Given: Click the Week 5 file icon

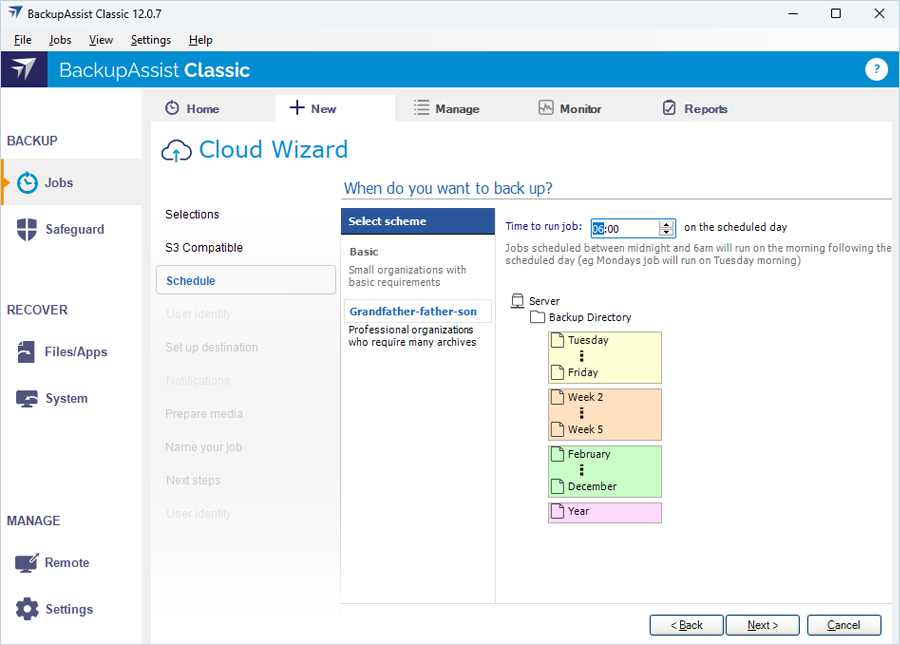Looking at the screenshot, I should pyautogui.click(x=557, y=429).
